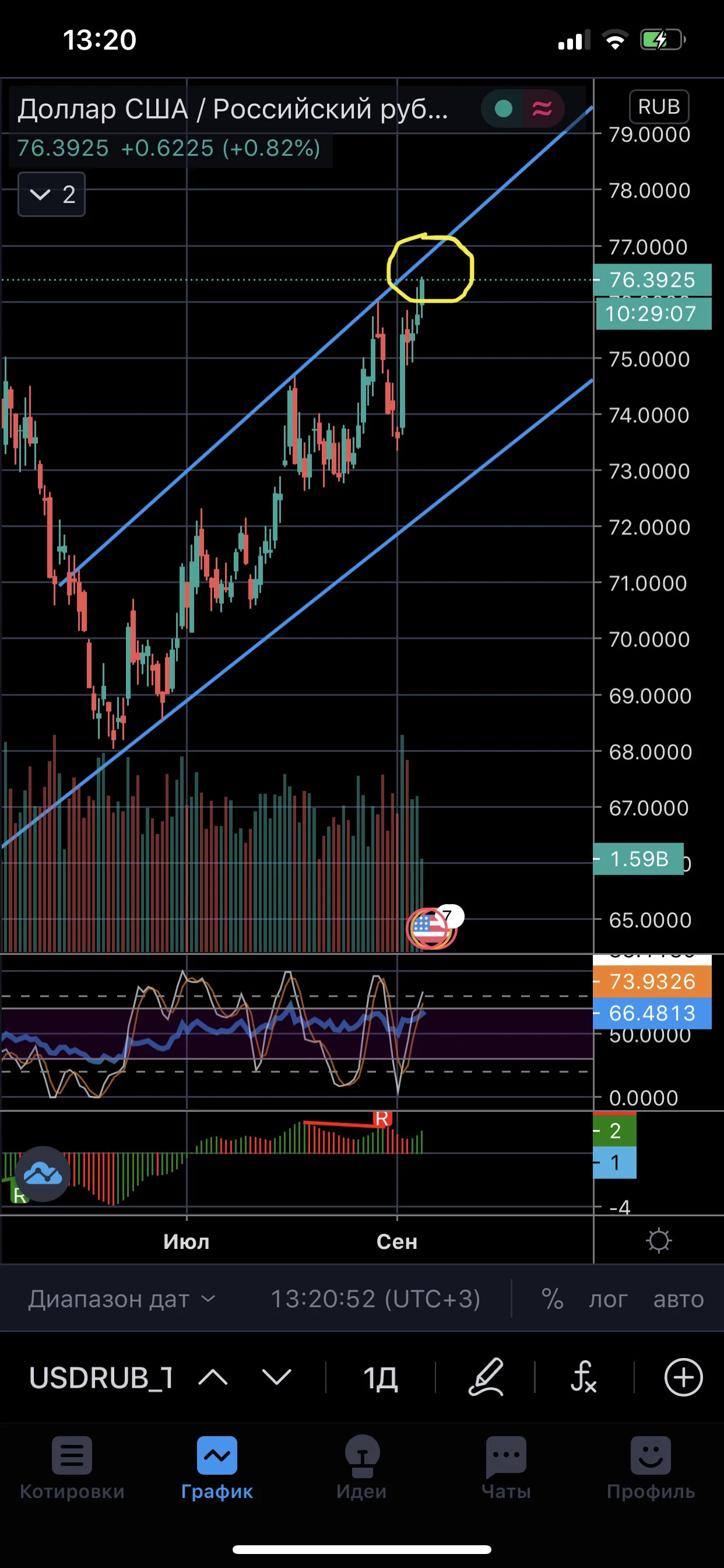Tap the blue 66.4813 indicator value

pos(652,1013)
